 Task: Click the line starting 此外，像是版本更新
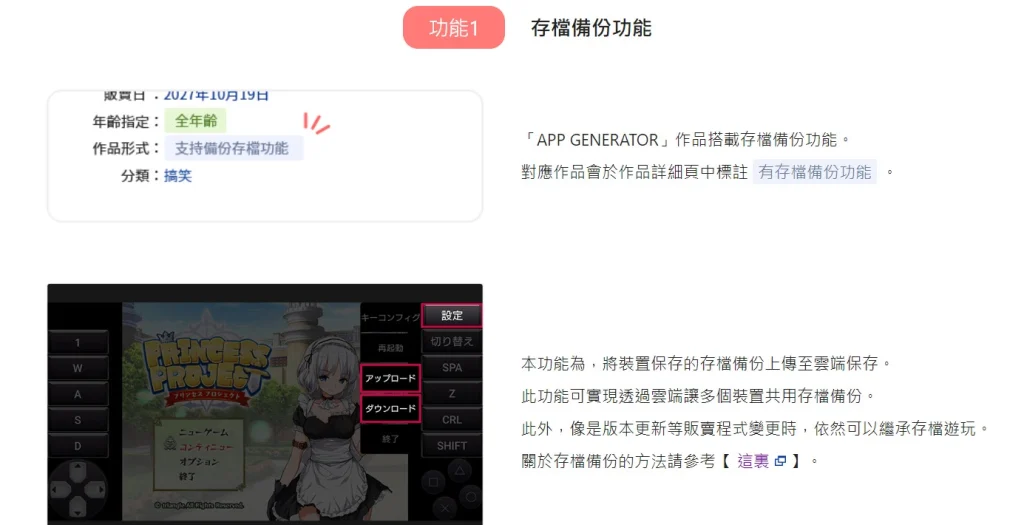click(756, 429)
